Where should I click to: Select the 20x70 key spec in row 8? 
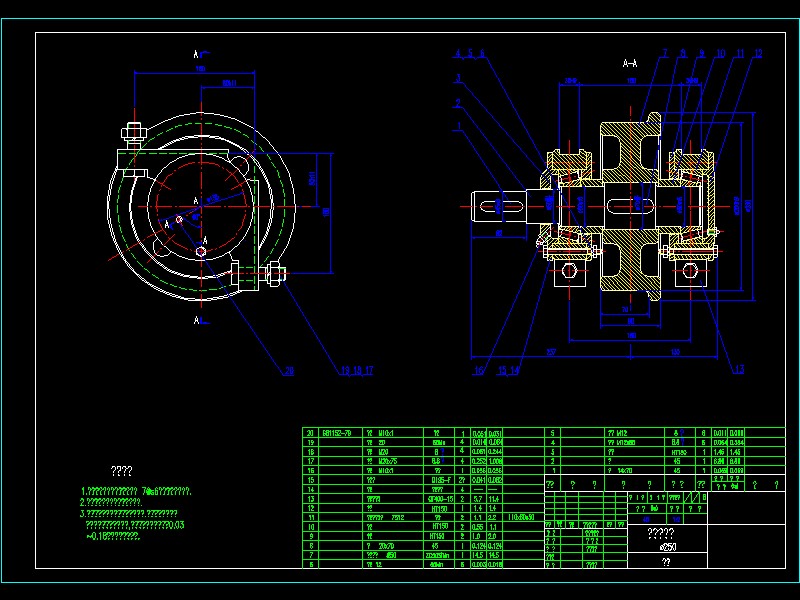click(386, 546)
